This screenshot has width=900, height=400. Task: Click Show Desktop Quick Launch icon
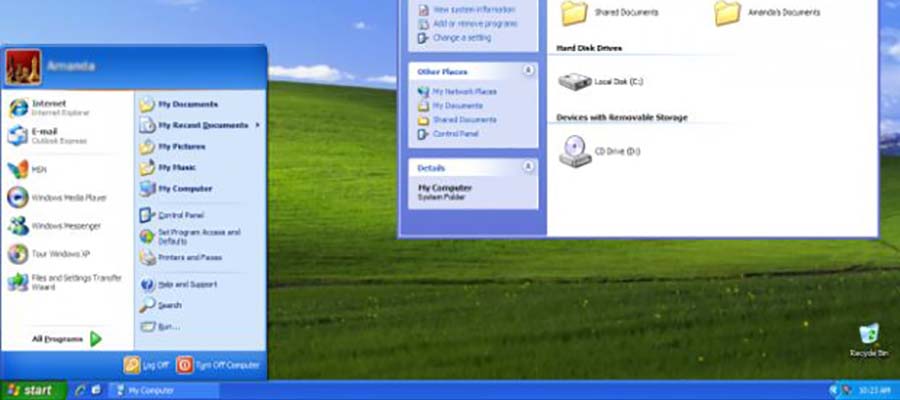tap(96, 390)
